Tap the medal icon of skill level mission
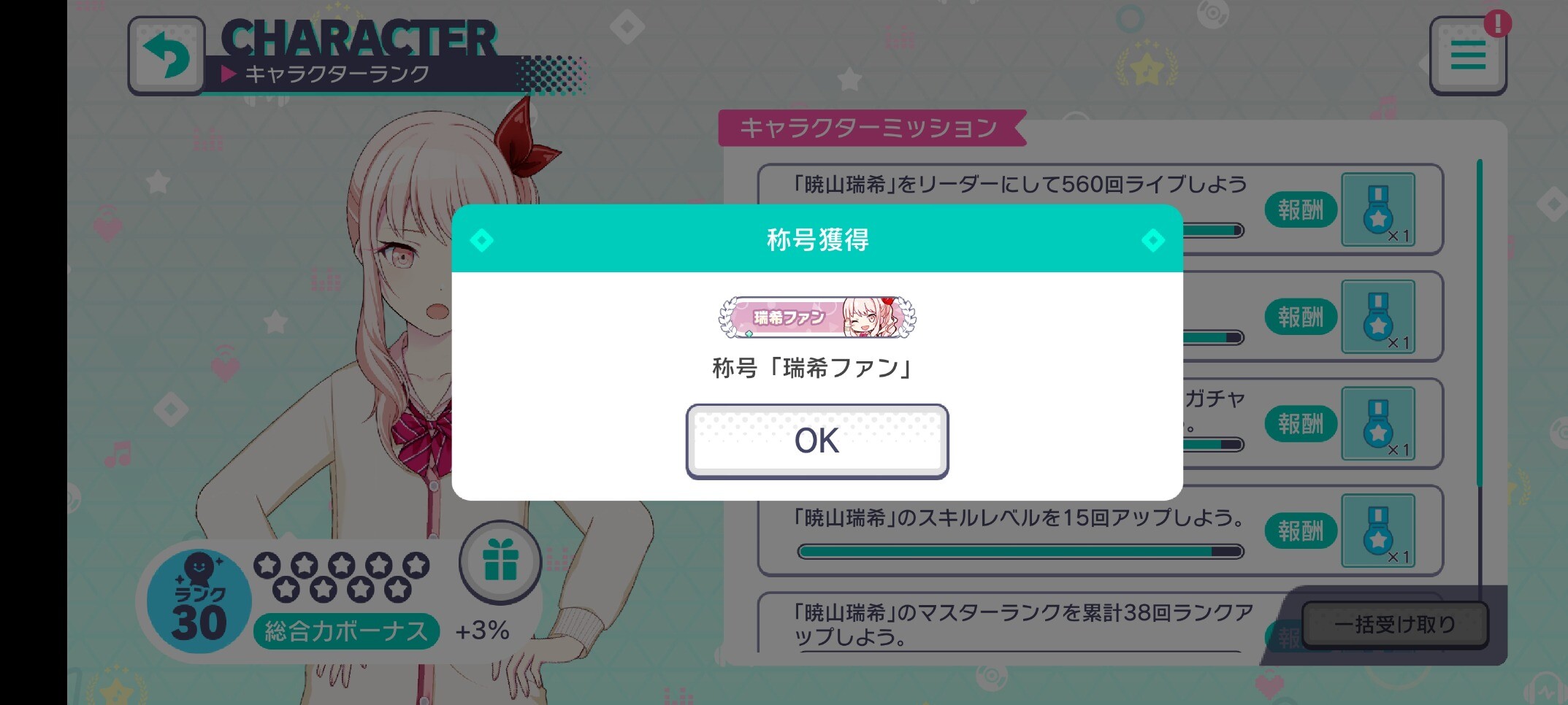Viewport: 1568px width, 705px height. (1378, 531)
